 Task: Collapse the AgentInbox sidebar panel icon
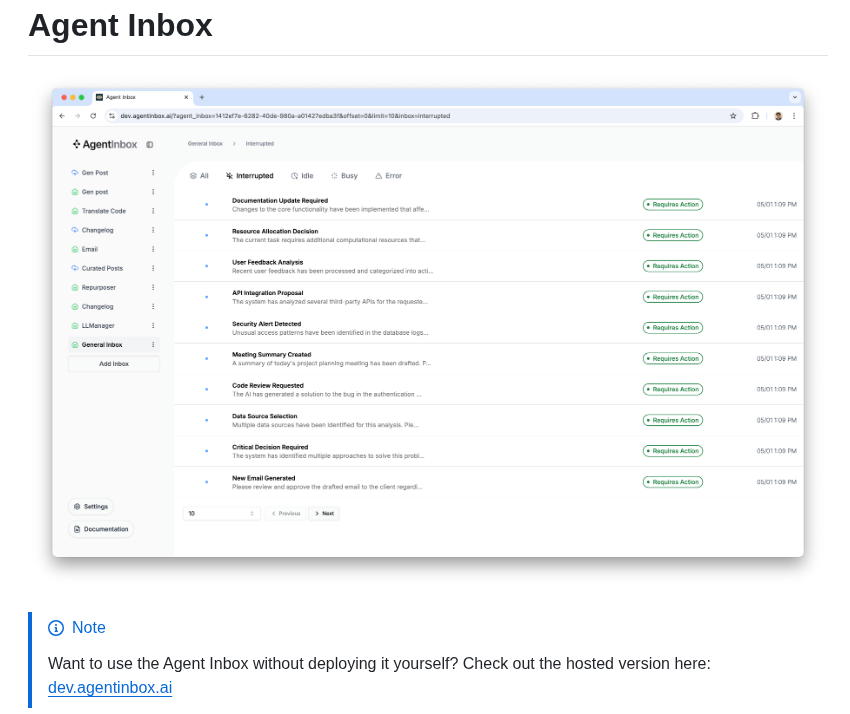150,145
